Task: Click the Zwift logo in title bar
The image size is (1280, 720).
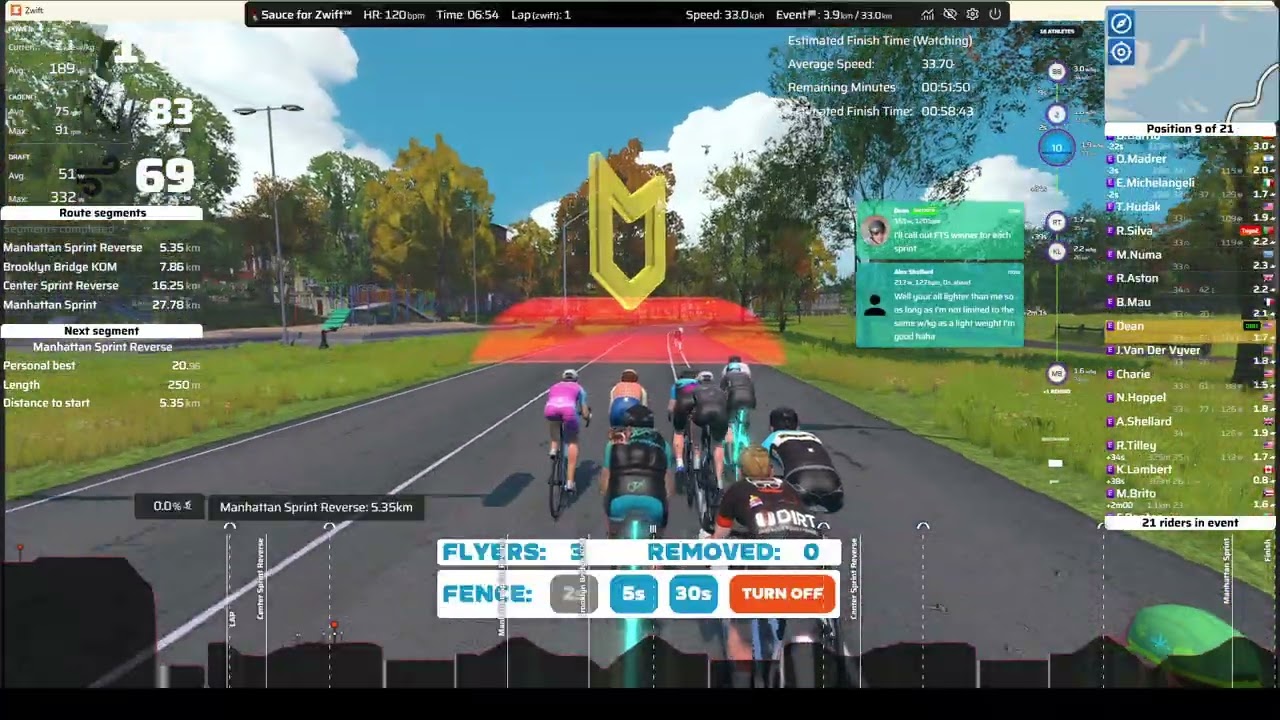Action: [15, 10]
